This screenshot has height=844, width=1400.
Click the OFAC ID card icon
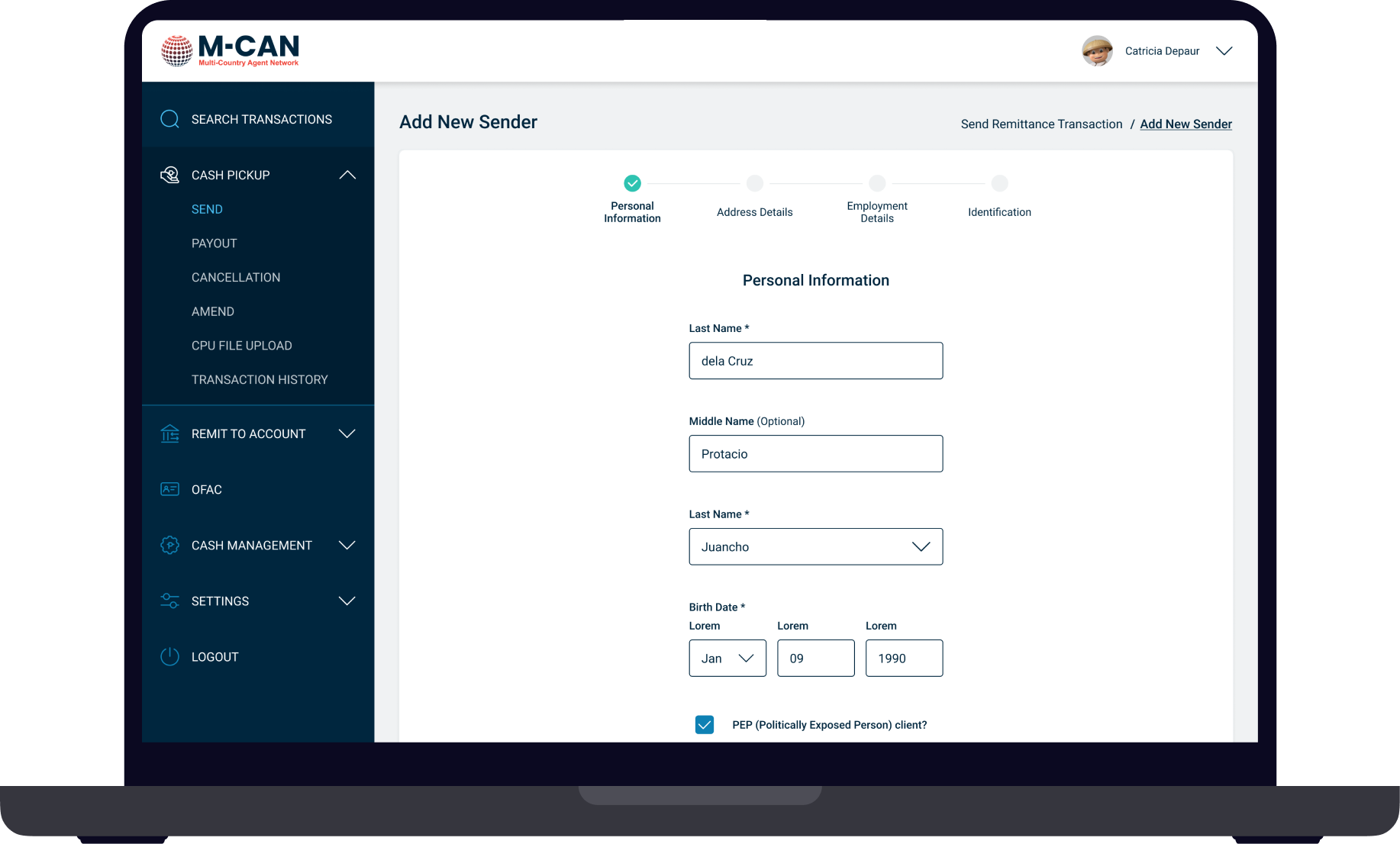click(x=169, y=489)
